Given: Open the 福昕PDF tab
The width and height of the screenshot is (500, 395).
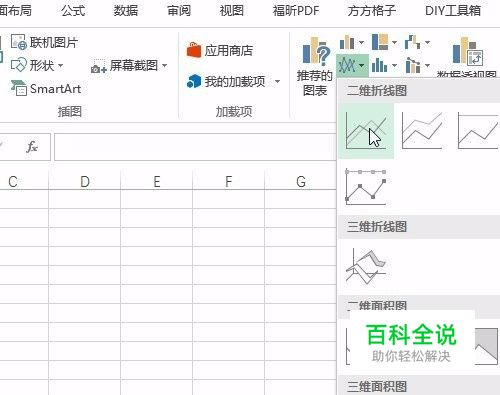Looking at the screenshot, I should pos(296,11).
